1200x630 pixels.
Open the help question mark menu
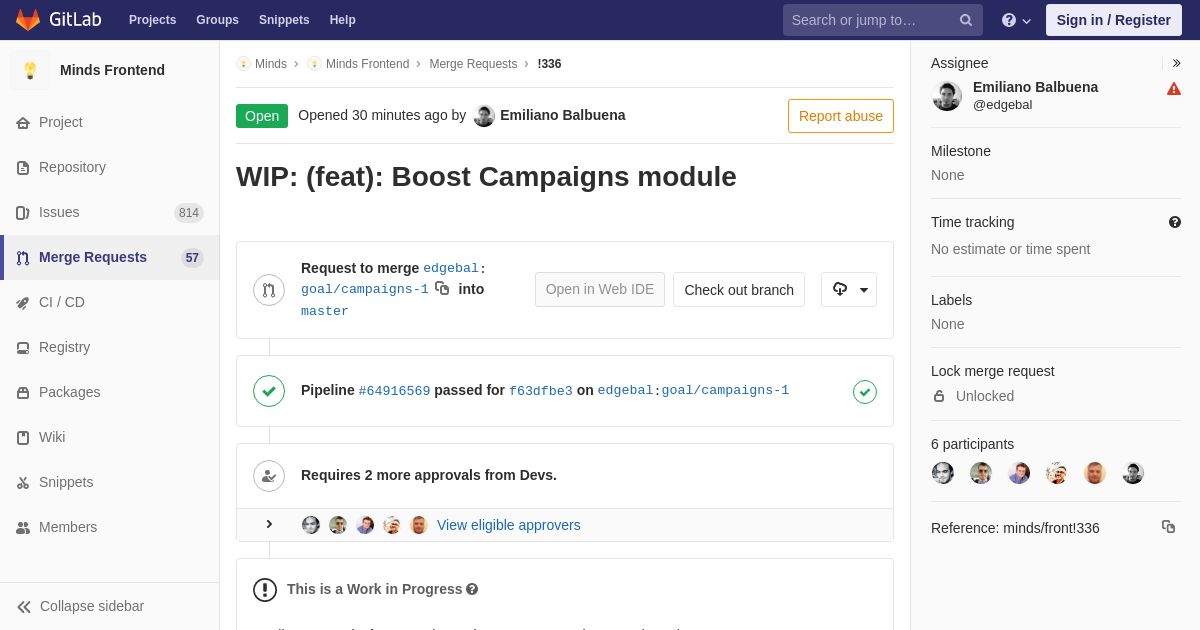(x=1016, y=20)
